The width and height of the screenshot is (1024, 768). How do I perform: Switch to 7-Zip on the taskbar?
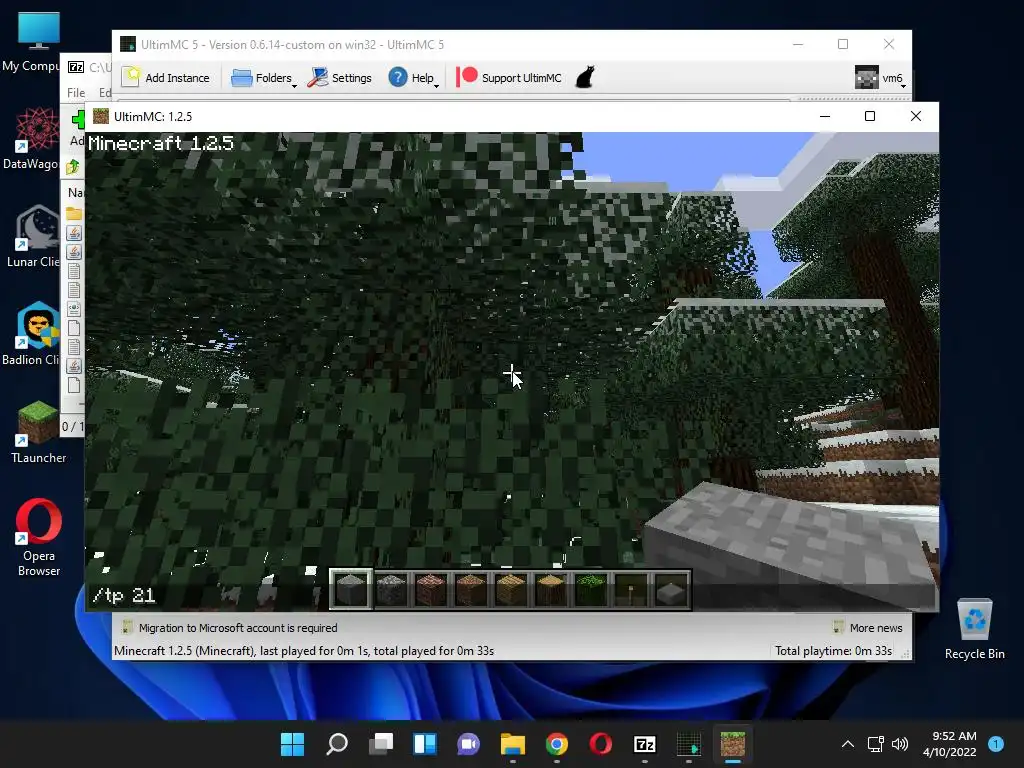(x=645, y=744)
